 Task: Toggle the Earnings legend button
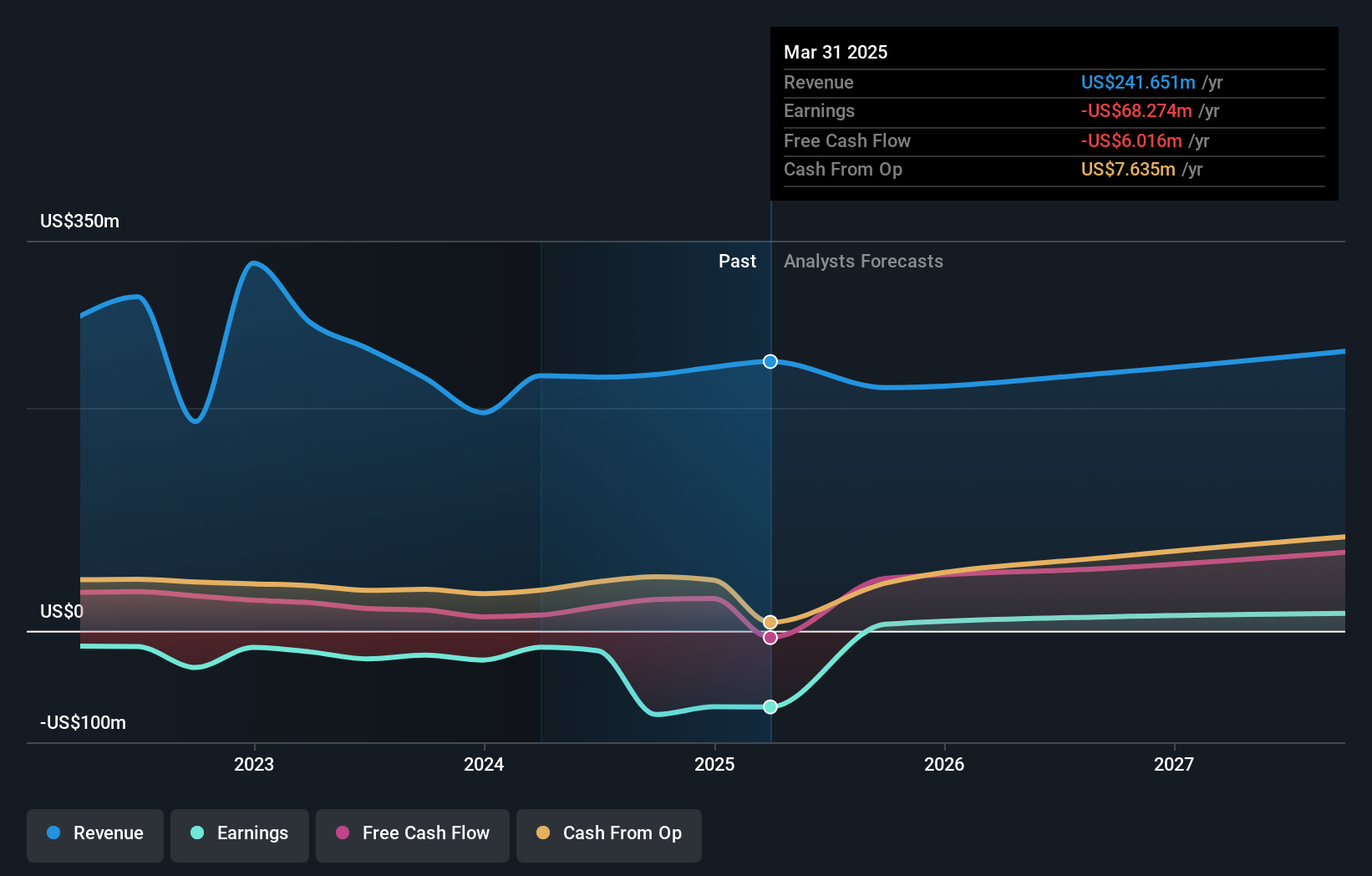pyautogui.click(x=240, y=835)
